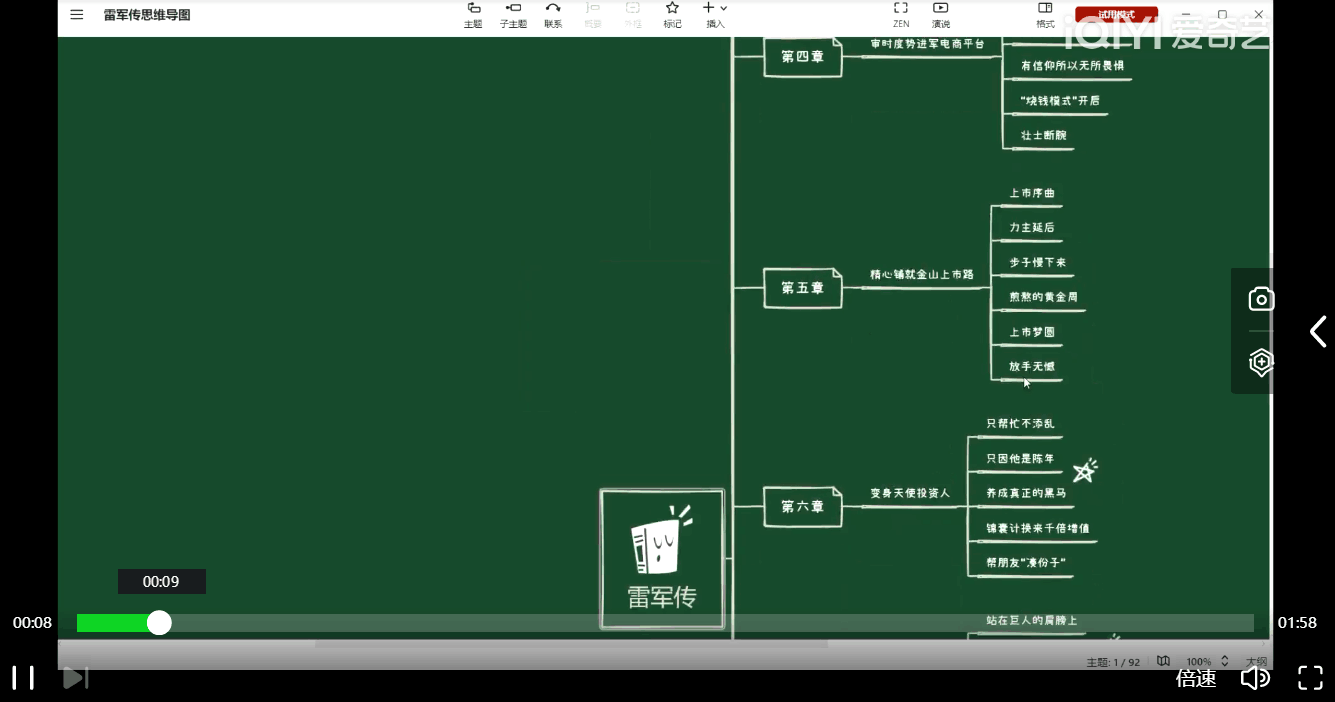Click the red 试用模式 button

pos(1116,14)
